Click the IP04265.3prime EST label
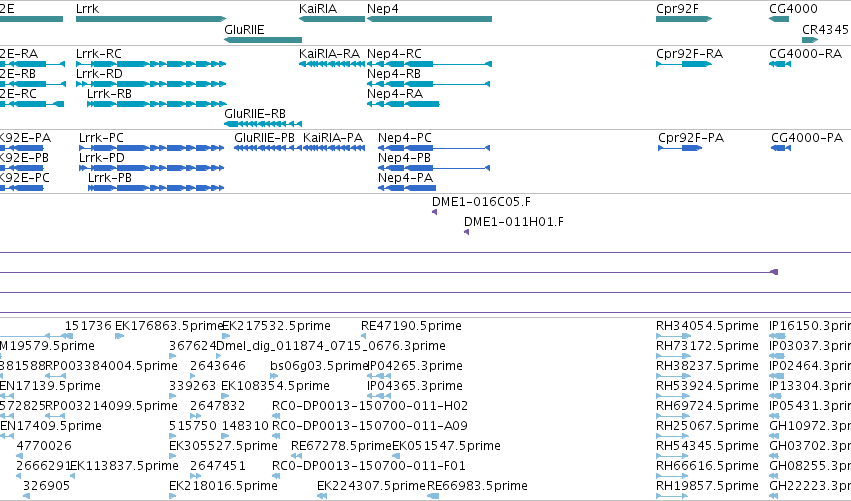 [x=415, y=366]
